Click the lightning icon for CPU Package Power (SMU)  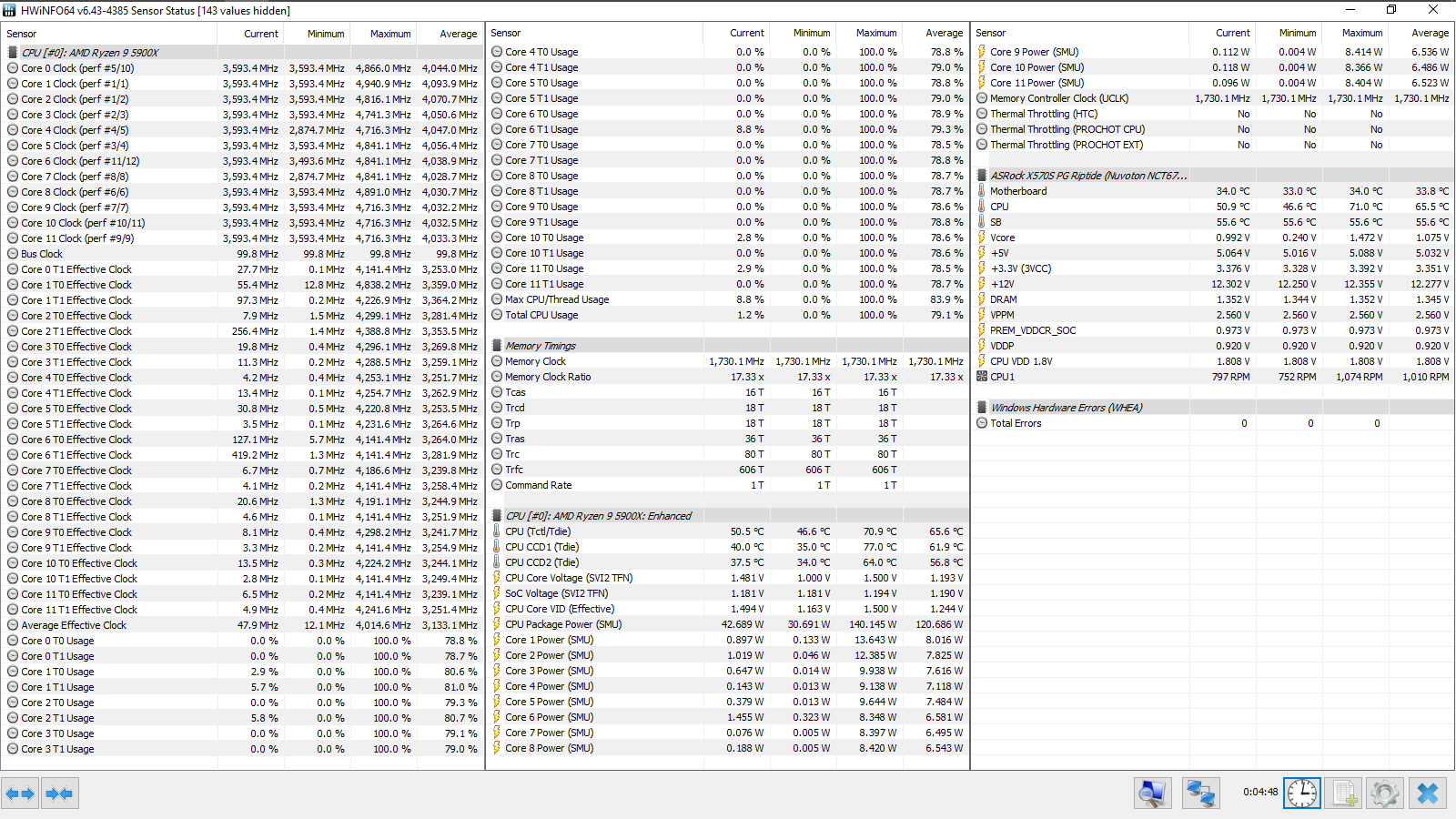[497, 624]
